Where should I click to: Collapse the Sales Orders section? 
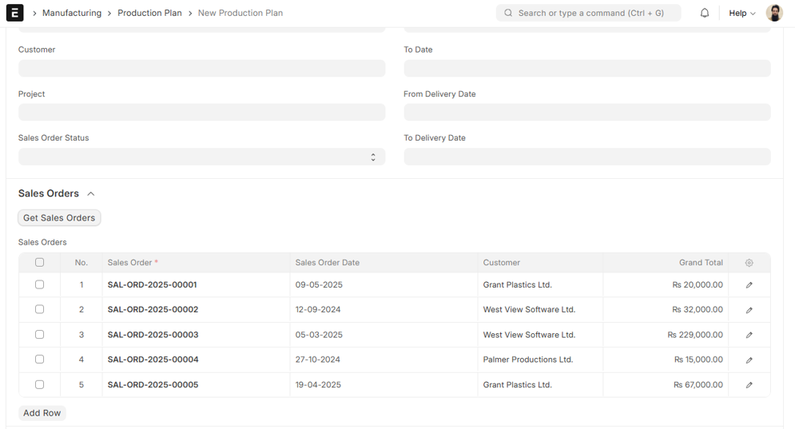pos(91,194)
